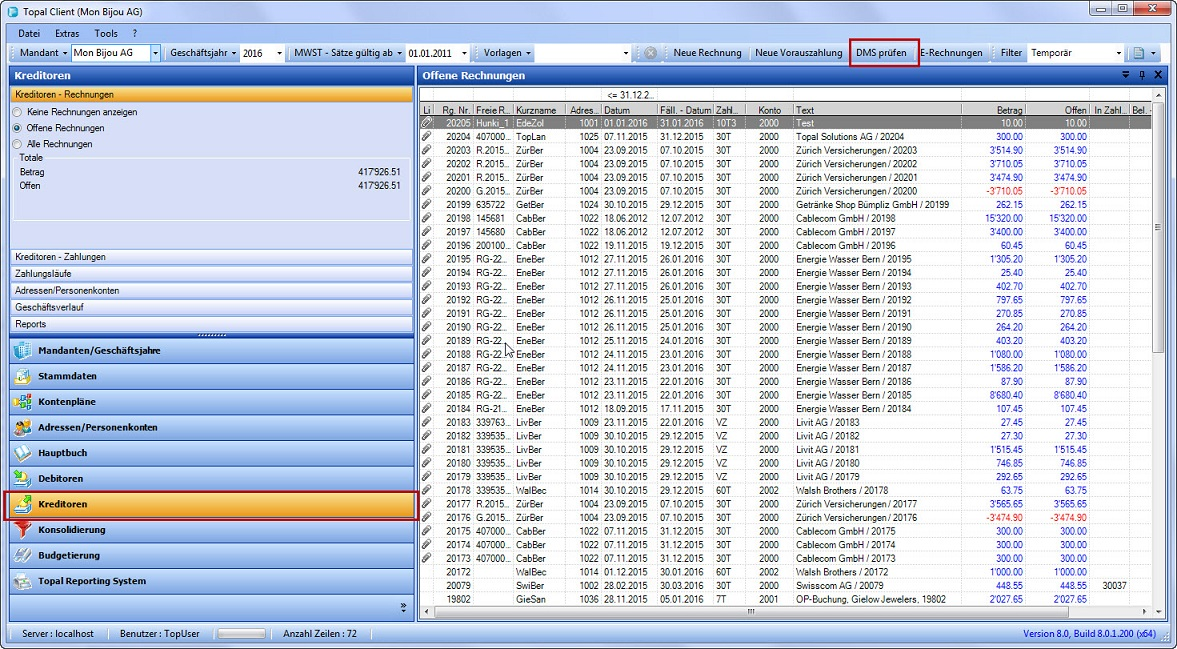The image size is (1177, 649).
Task: Open 'Kreditoren - Zahlungen' section
Action: 211,257
